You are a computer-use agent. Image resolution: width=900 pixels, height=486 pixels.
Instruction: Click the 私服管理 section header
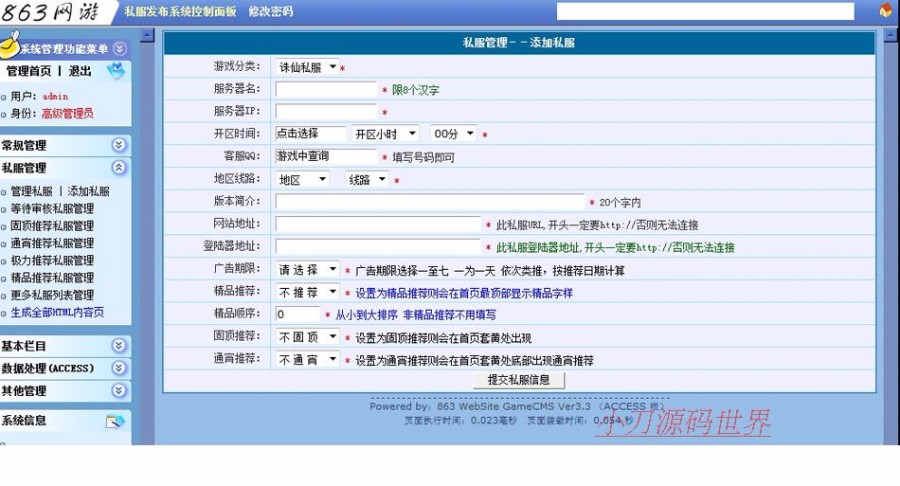coord(64,168)
